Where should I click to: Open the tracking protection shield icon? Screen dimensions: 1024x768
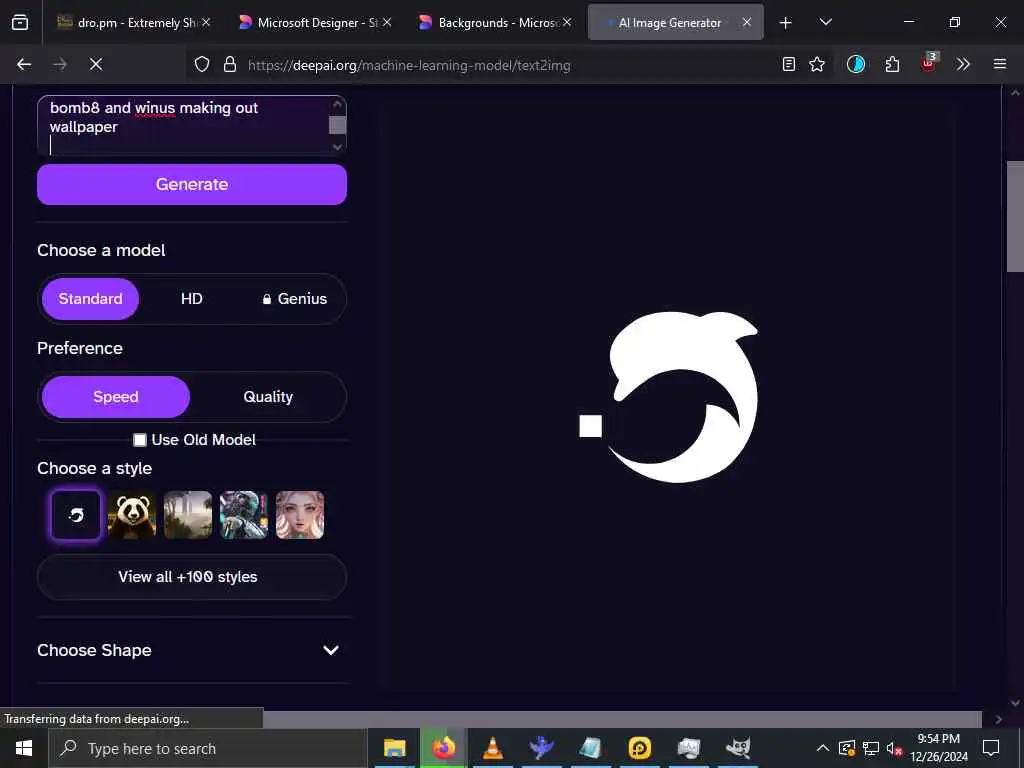202,65
